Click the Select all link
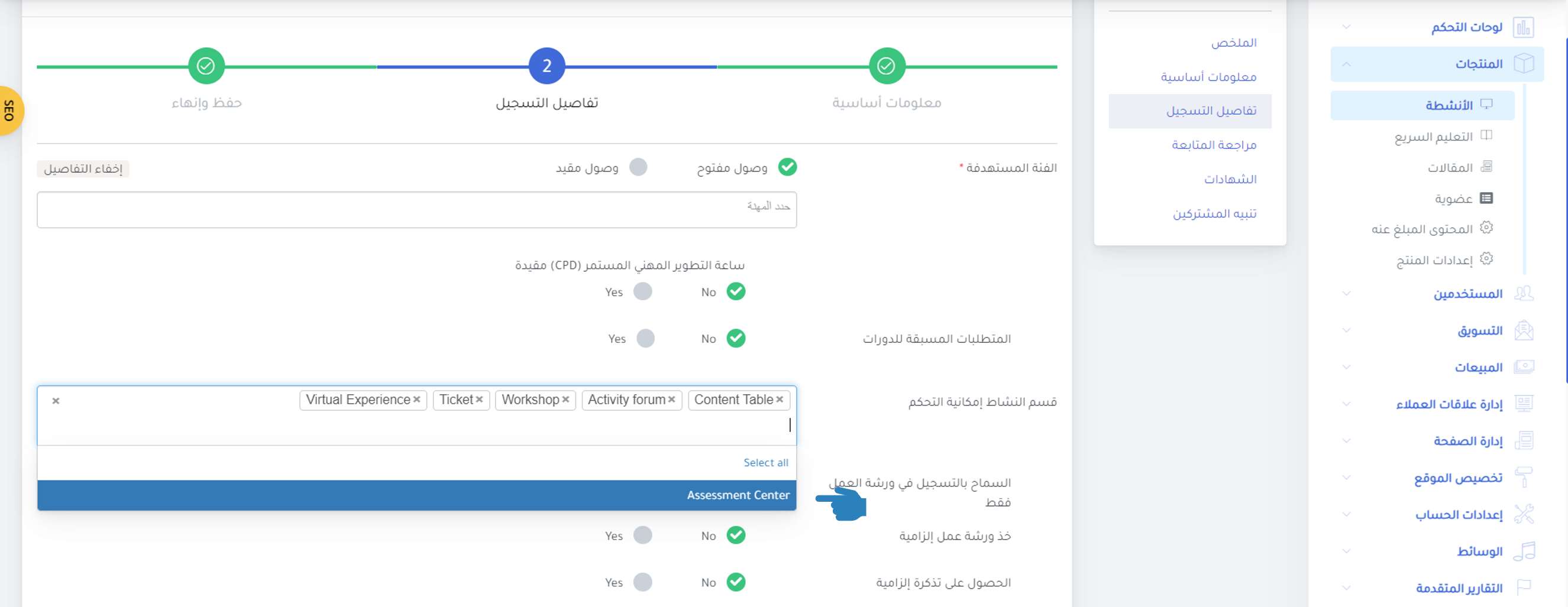The height and width of the screenshot is (607, 1568). (x=765, y=463)
